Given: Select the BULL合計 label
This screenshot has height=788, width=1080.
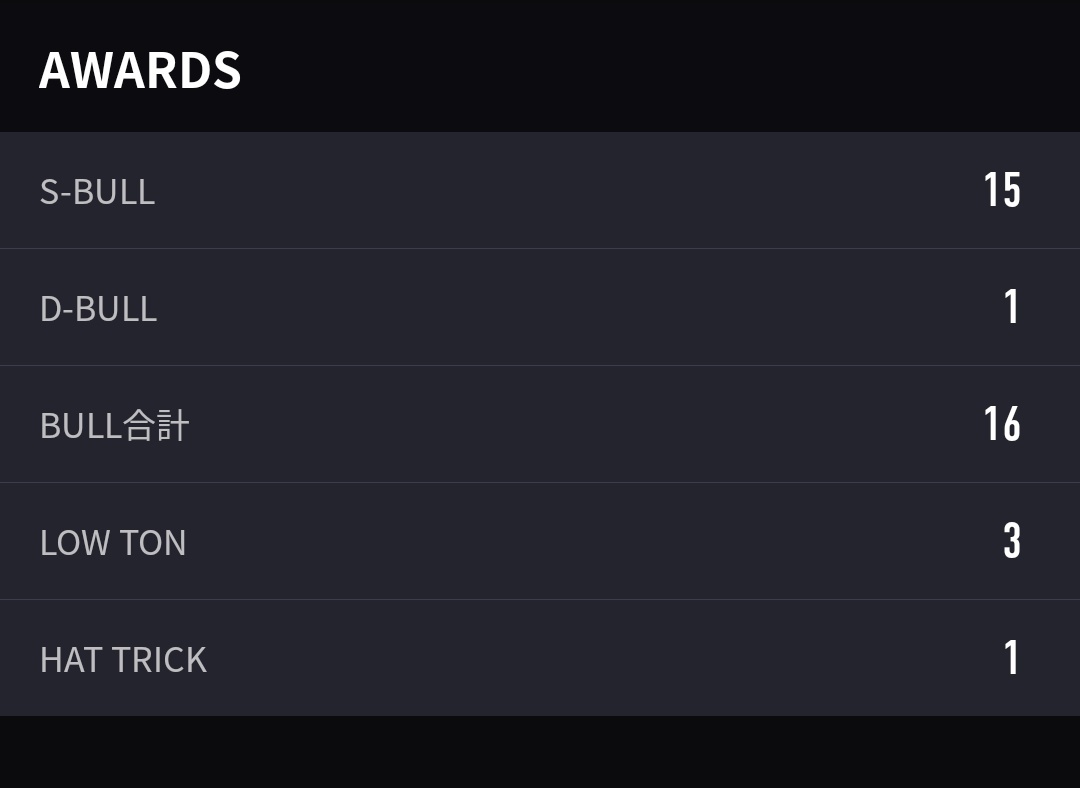Looking at the screenshot, I should click(x=114, y=426).
